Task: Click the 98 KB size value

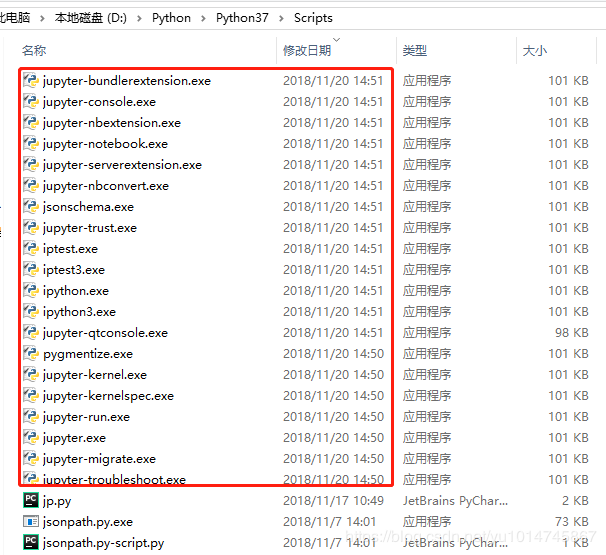Action: 571,332
